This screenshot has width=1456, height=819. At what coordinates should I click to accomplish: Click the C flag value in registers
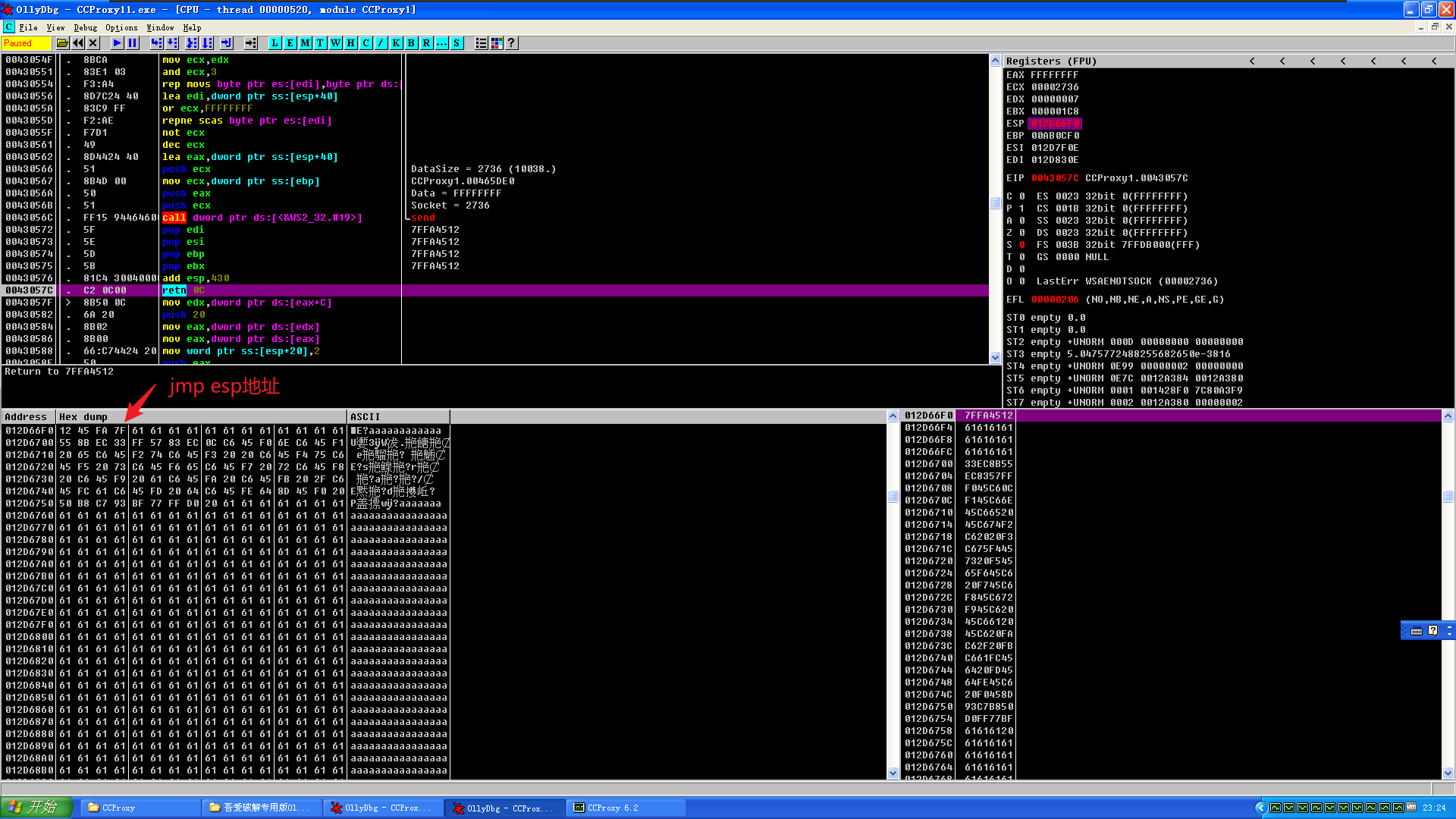[x=1022, y=196]
